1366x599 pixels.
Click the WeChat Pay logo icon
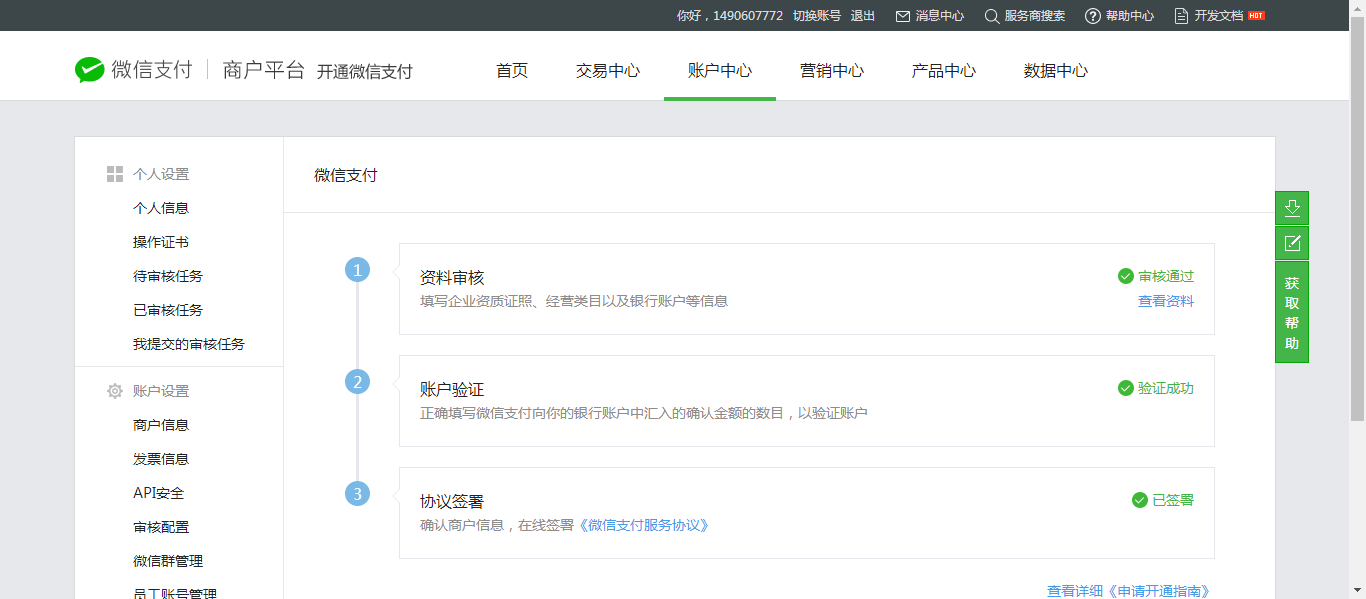[x=90, y=70]
